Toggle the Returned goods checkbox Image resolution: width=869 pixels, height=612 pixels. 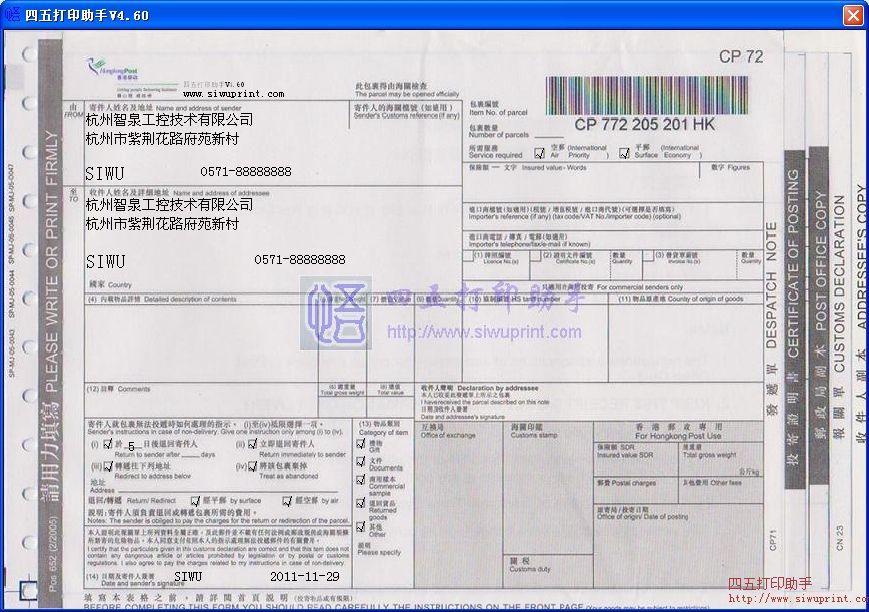click(362, 505)
